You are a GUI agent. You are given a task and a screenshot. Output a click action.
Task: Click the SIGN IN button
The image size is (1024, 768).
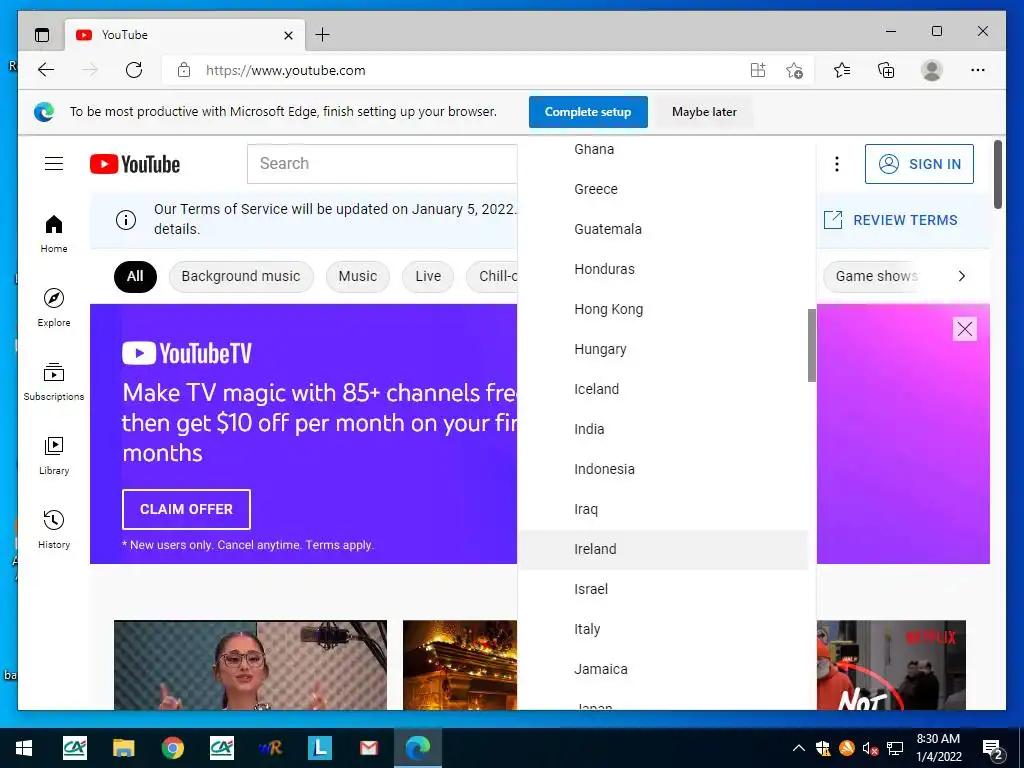coord(919,164)
